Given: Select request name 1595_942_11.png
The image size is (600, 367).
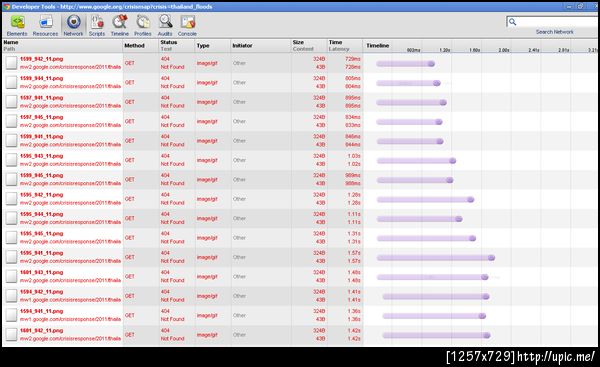Looking at the screenshot, I should click(41, 195).
